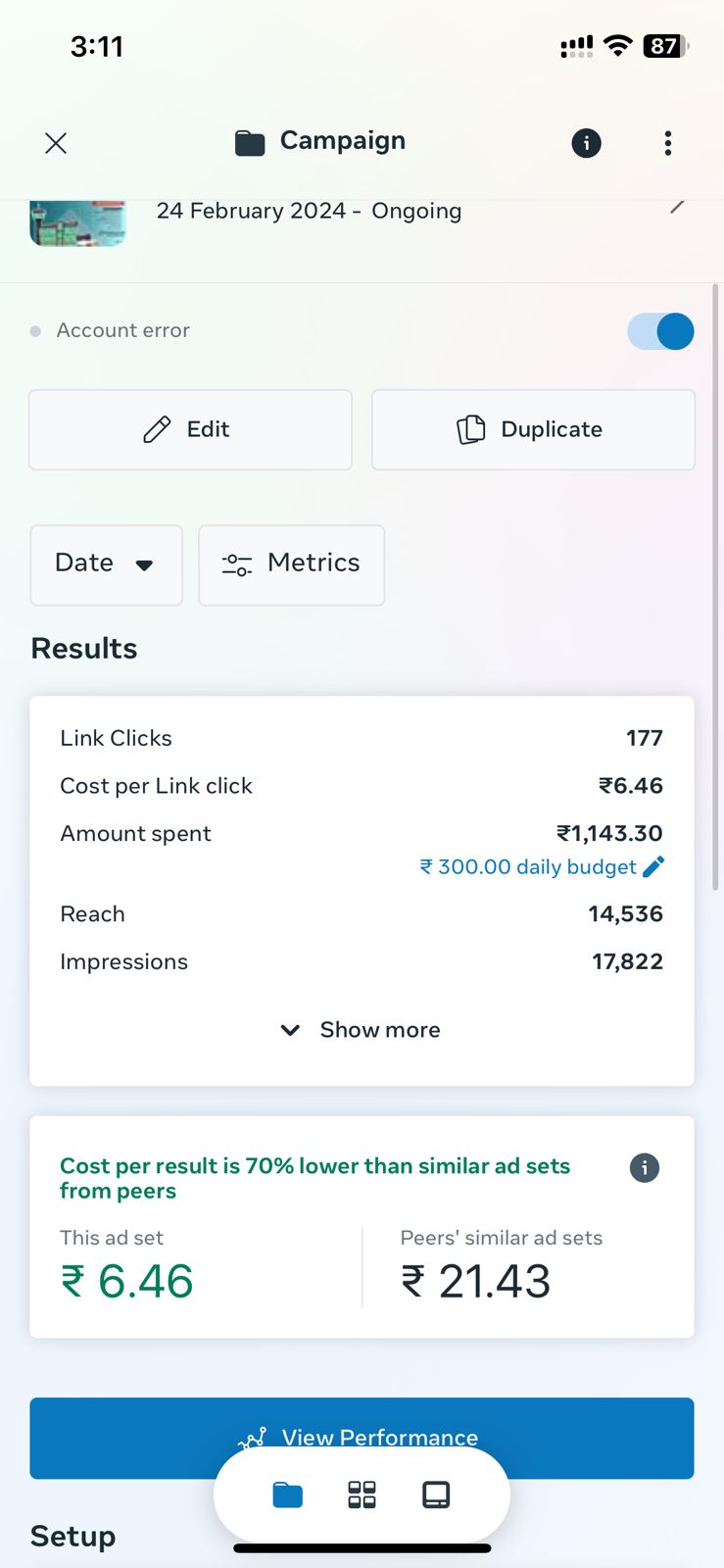Tap info icon on peer comparison card

[x=644, y=1167]
